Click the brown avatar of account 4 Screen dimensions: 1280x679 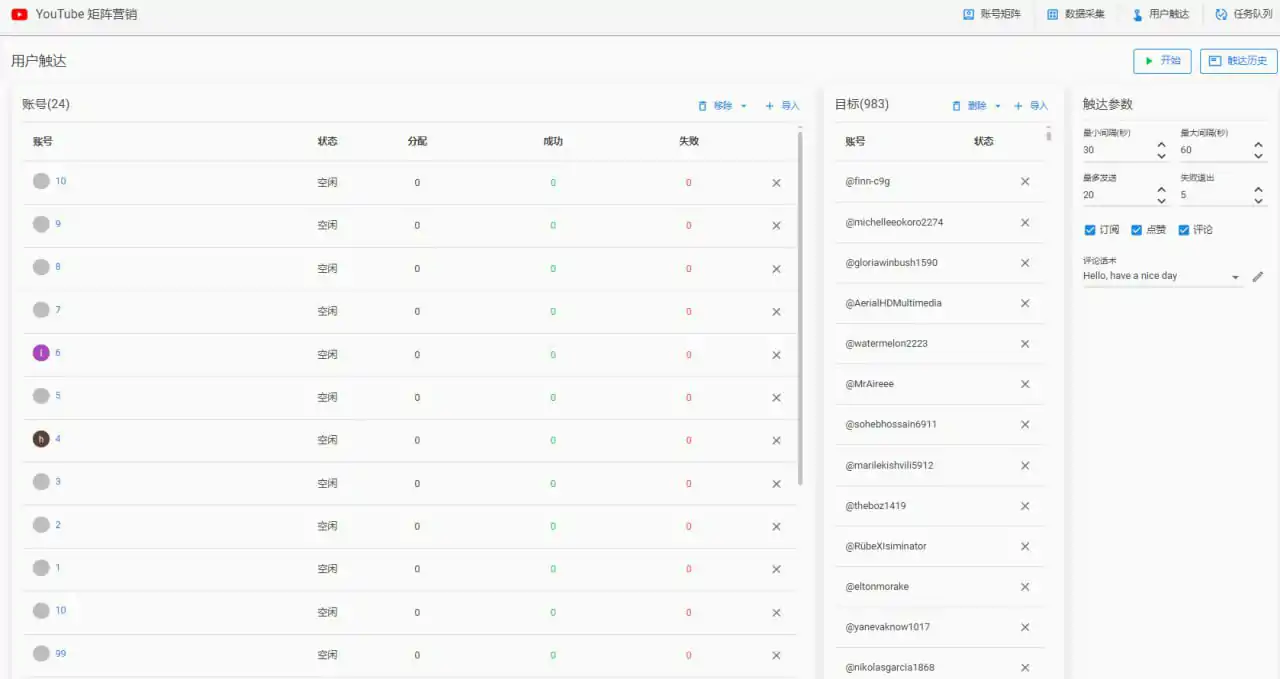click(41, 439)
